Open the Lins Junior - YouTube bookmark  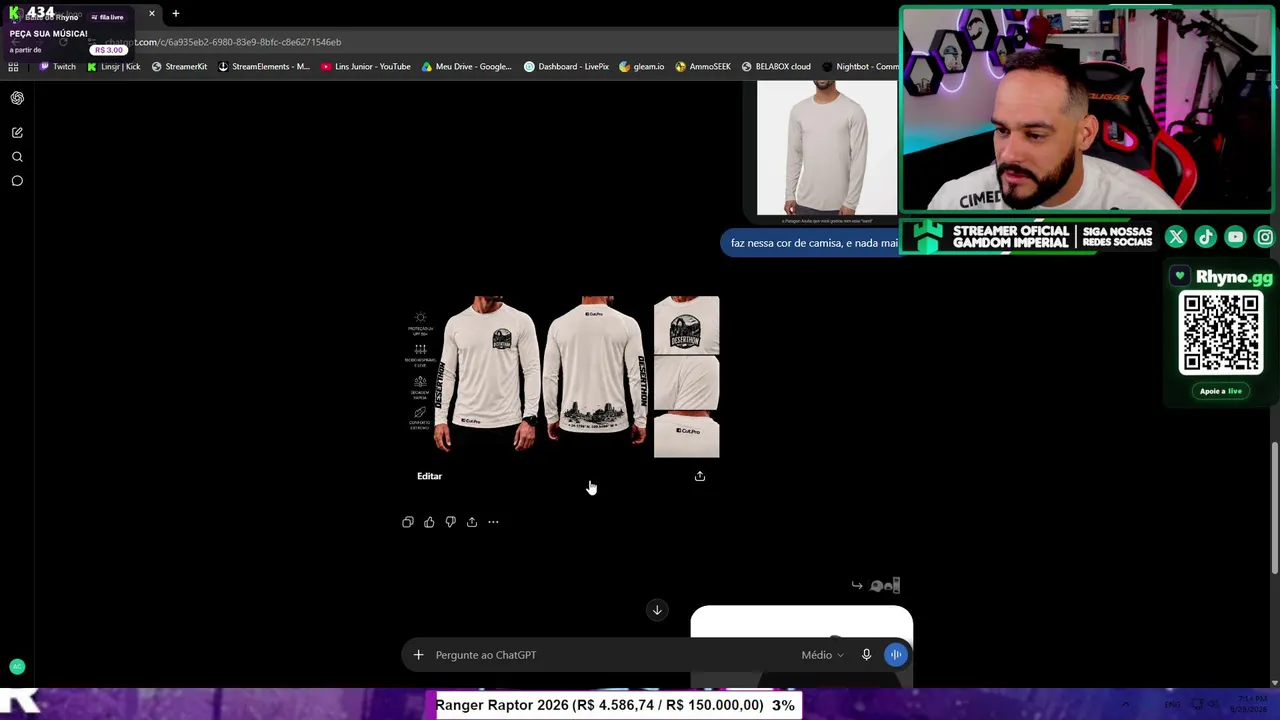(366, 67)
